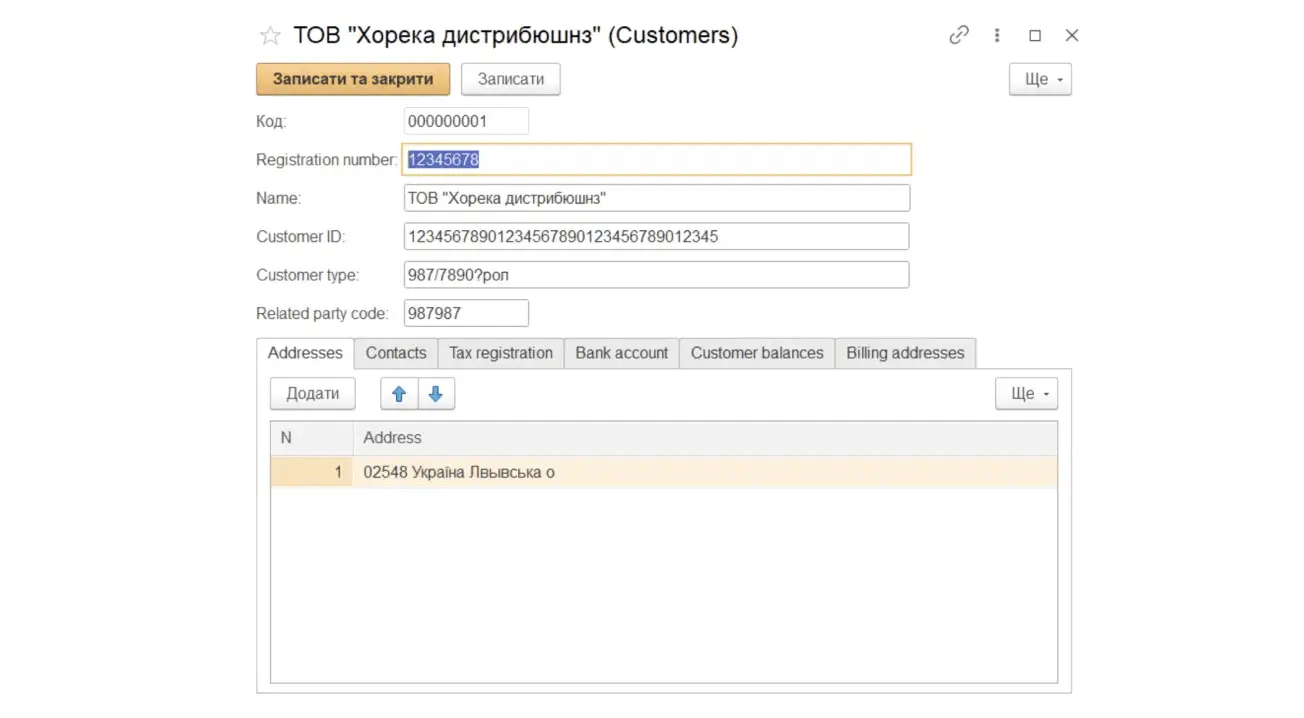Move address row up with arrow
1304x718 pixels.
click(x=399, y=394)
